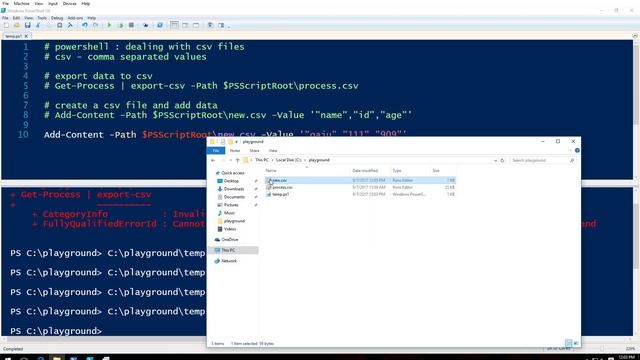The height and width of the screenshot is (360, 640).
Task: Switch Explorer to large icons view
Action: (x=576, y=343)
